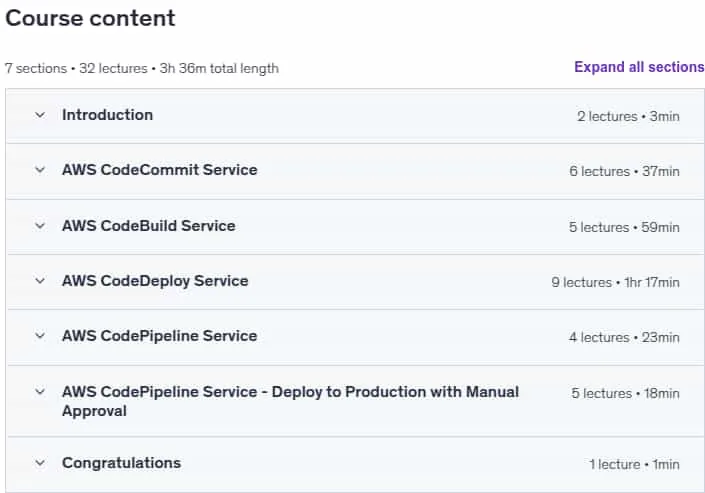Open the AWS CodePipeline Service title with 23min length
Image resolution: width=705 pixels, height=493 pixels.
pyautogui.click(x=160, y=336)
